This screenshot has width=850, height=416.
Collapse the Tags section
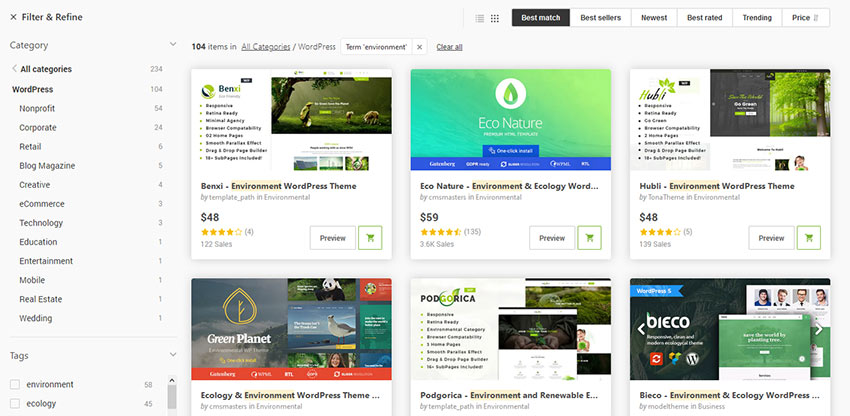[172, 354]
